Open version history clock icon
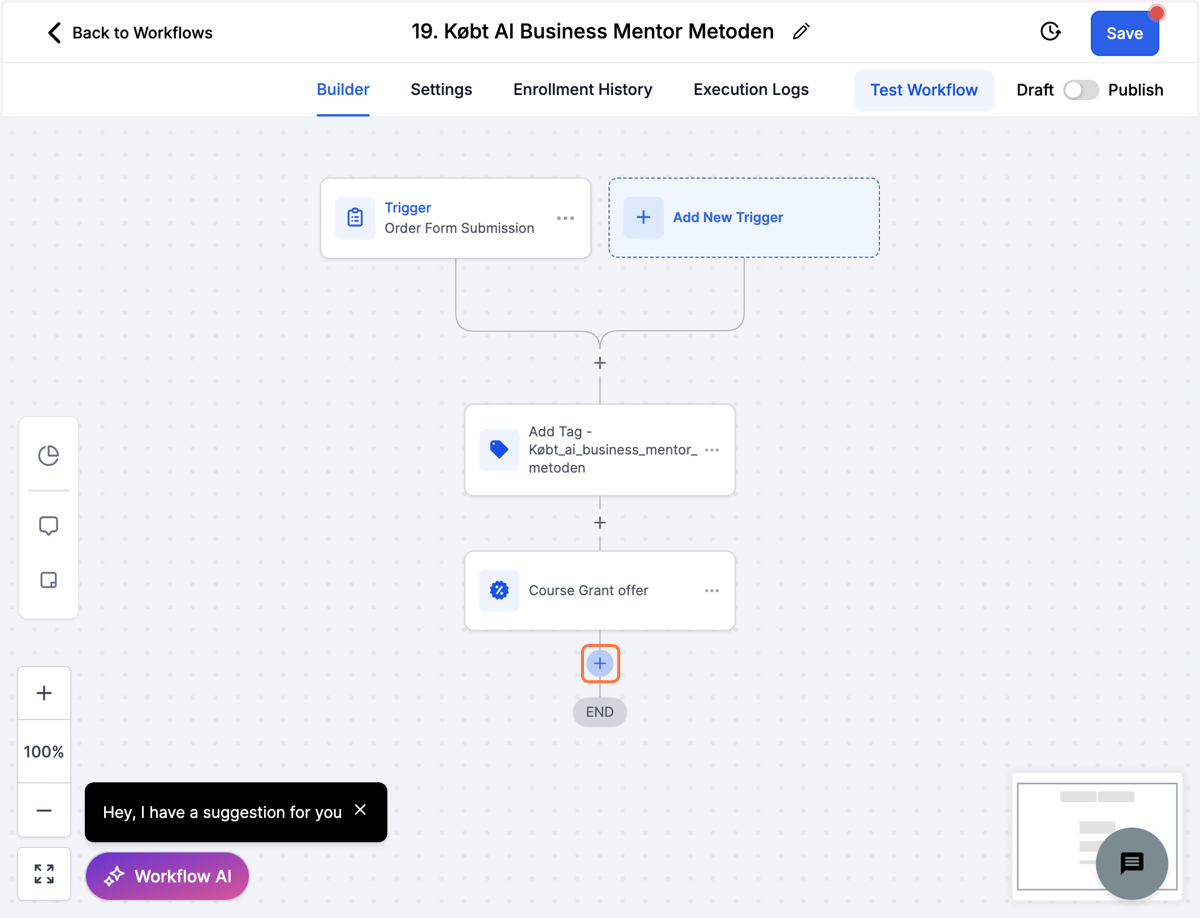Image resolution: width=1200 pixels, height=918 pixels. pyautogui.click(x=1050, y=32)
